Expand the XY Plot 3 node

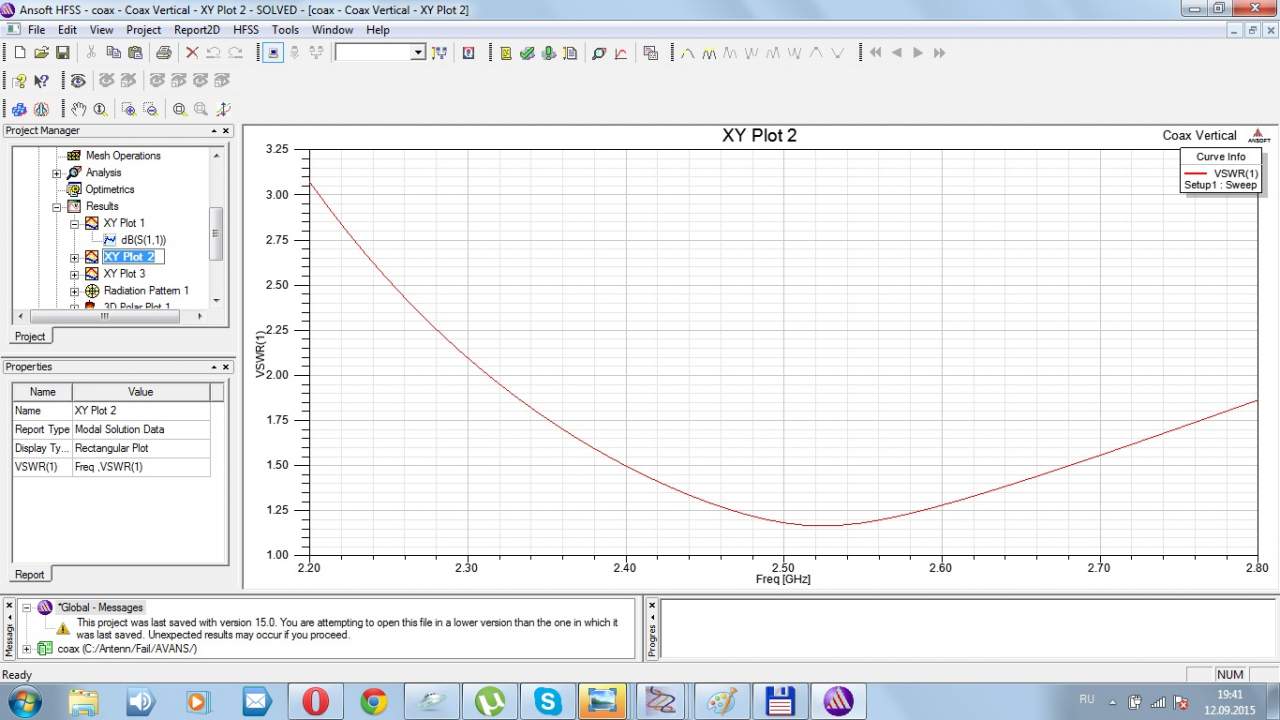point(74,274)
